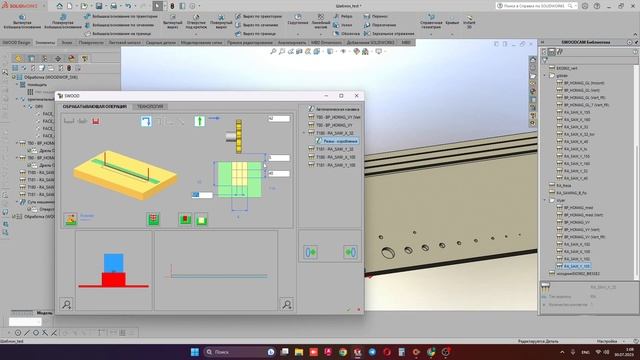Select T100 - RA_SAW_X_100 in dialog tree
This screenshot has height=360, width=640.
pyautogui.click(x=332, y=157)
